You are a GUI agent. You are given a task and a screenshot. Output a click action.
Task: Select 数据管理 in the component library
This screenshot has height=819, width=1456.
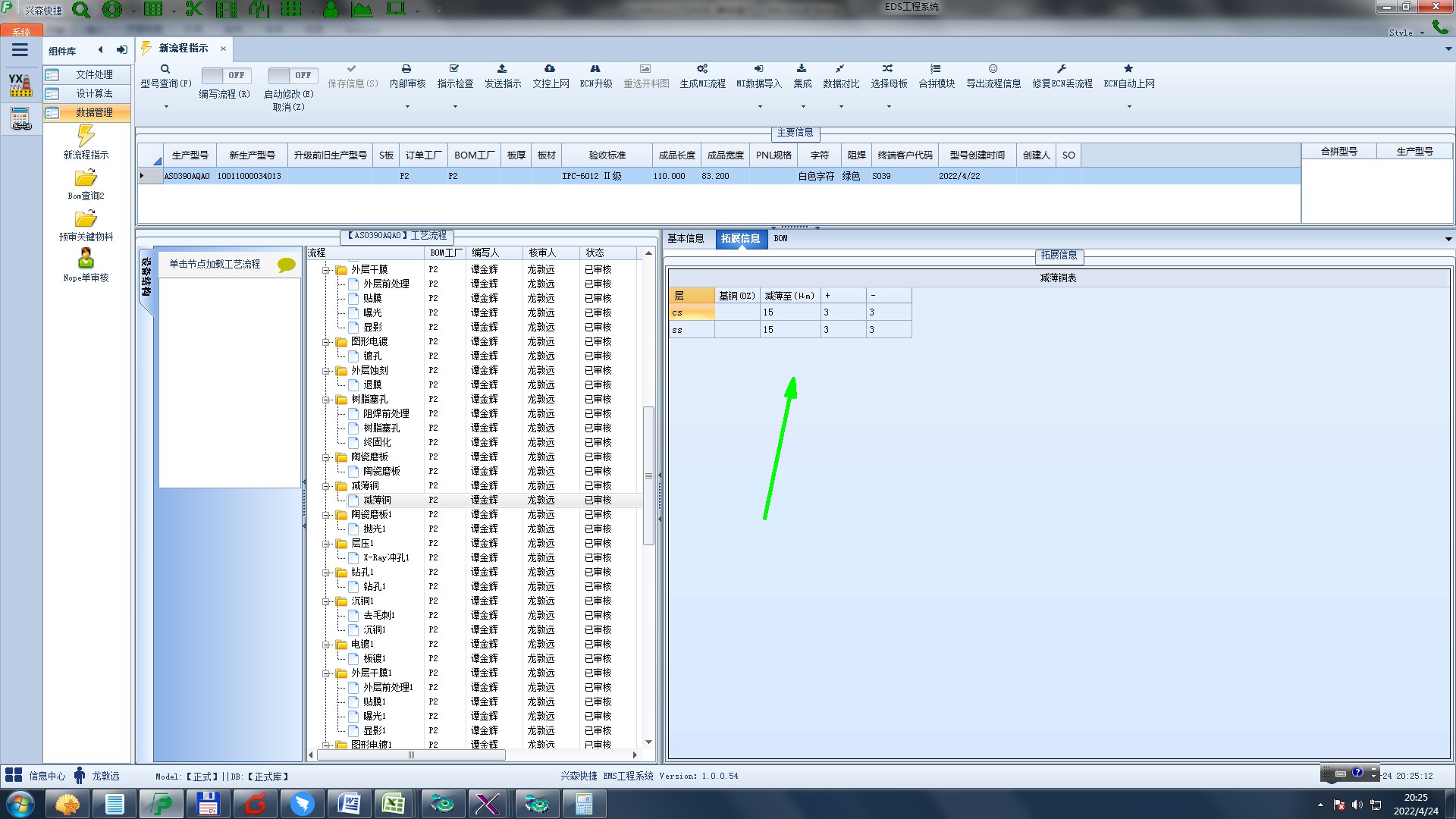[x=94, y=112]
